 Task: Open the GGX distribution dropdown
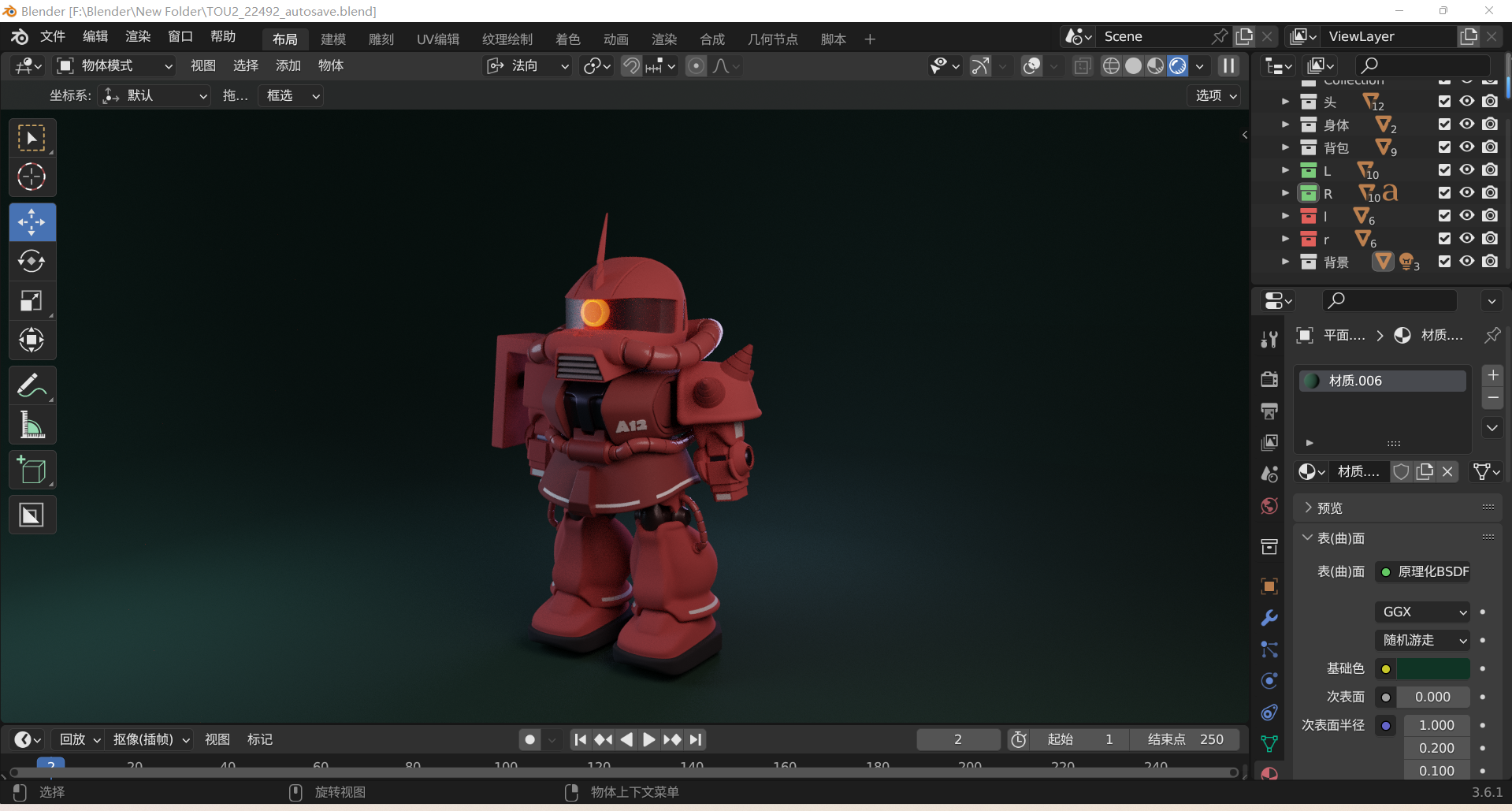point(1423,612)
